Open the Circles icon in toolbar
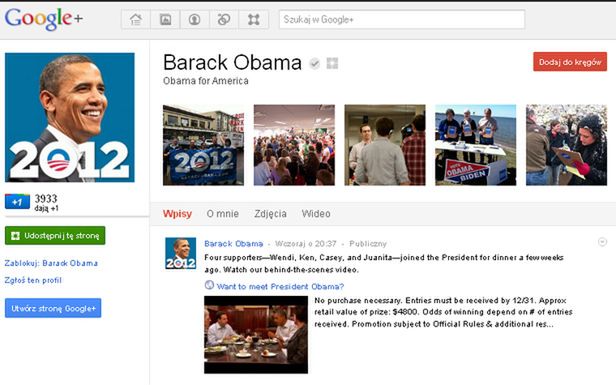Viewport: 616px width, 385px height. click(x=224, y=19)
